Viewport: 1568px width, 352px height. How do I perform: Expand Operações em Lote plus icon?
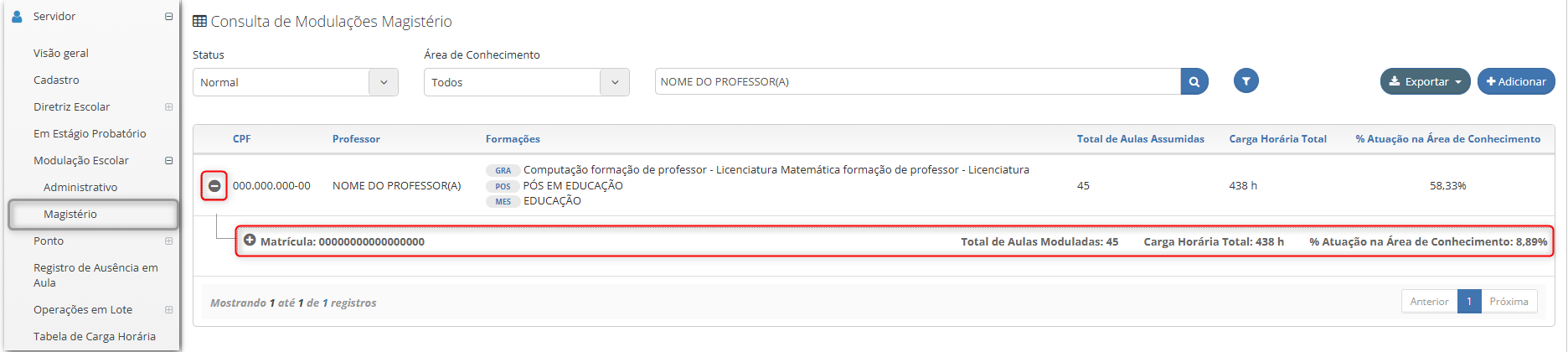click(x=168, y=310)
